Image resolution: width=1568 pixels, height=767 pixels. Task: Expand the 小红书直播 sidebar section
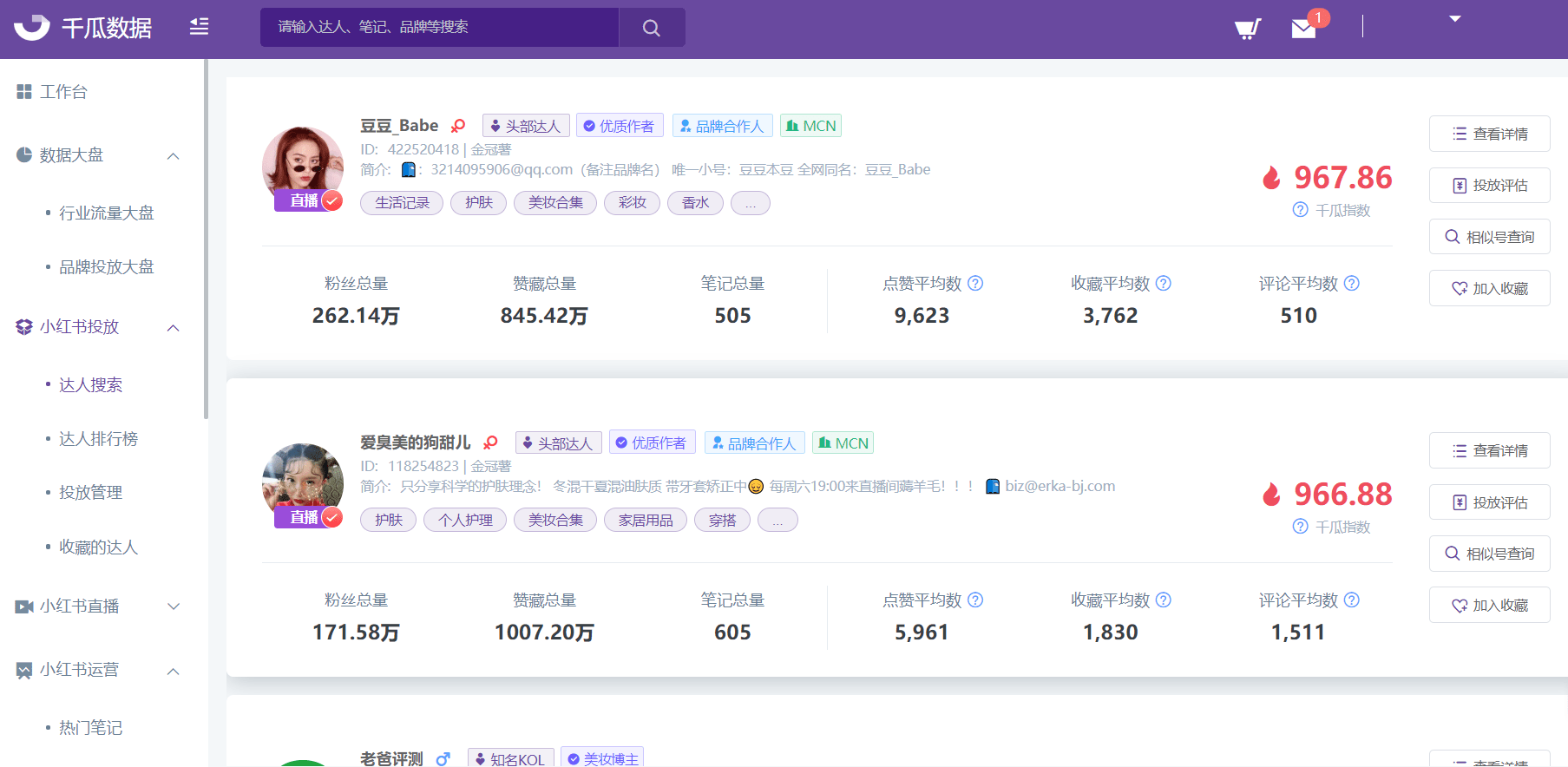[x=173, y=606]
